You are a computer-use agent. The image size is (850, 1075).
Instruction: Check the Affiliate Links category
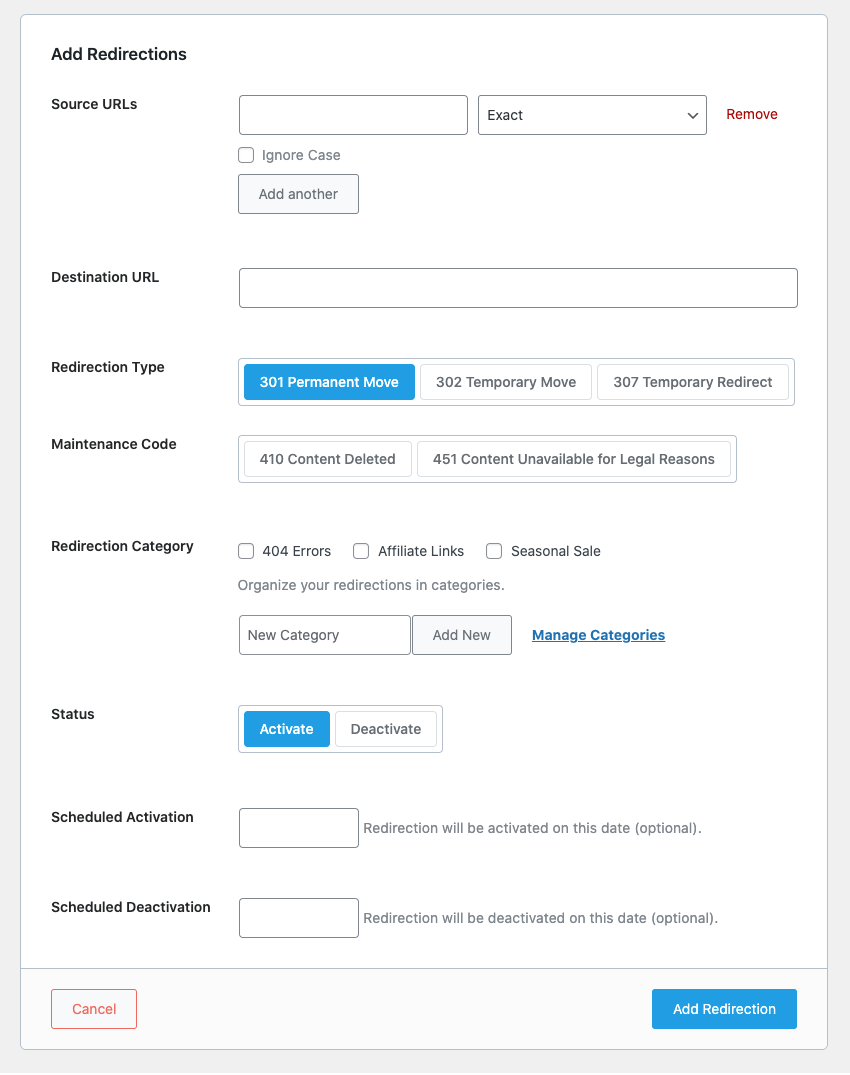coord(361,551)
